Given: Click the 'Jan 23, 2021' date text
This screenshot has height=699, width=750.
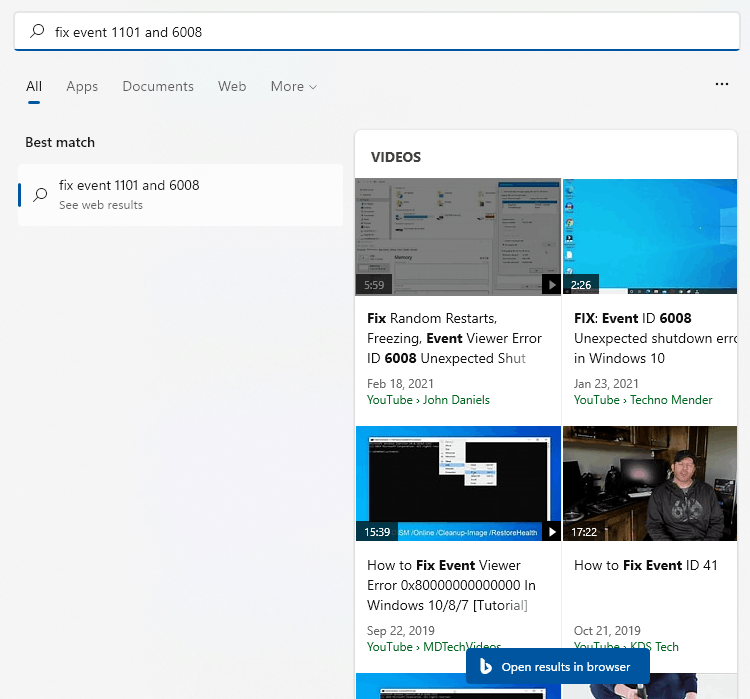Looking at the screenshot, I should pos(606,384).
